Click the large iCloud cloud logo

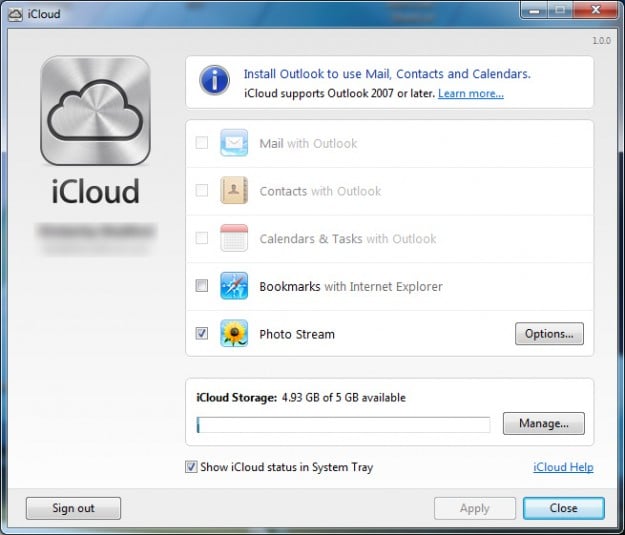[95, 110]
